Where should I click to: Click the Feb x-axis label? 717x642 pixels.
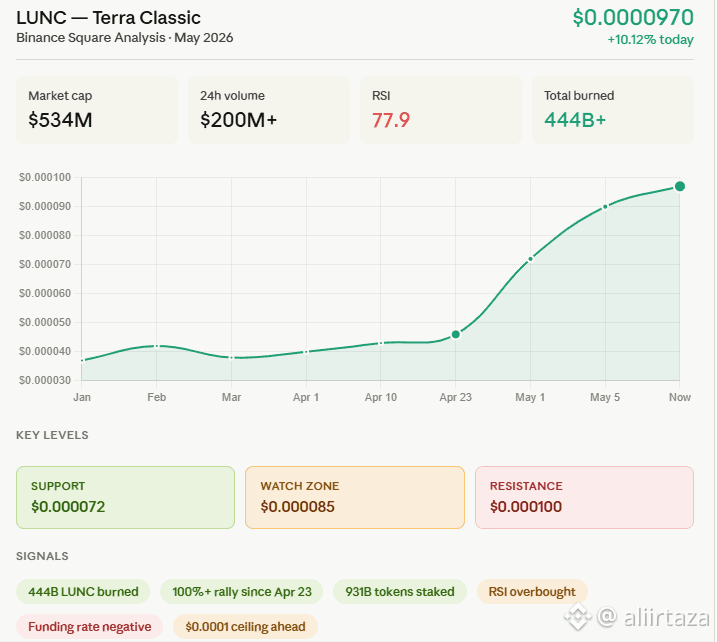click(156, 397)
